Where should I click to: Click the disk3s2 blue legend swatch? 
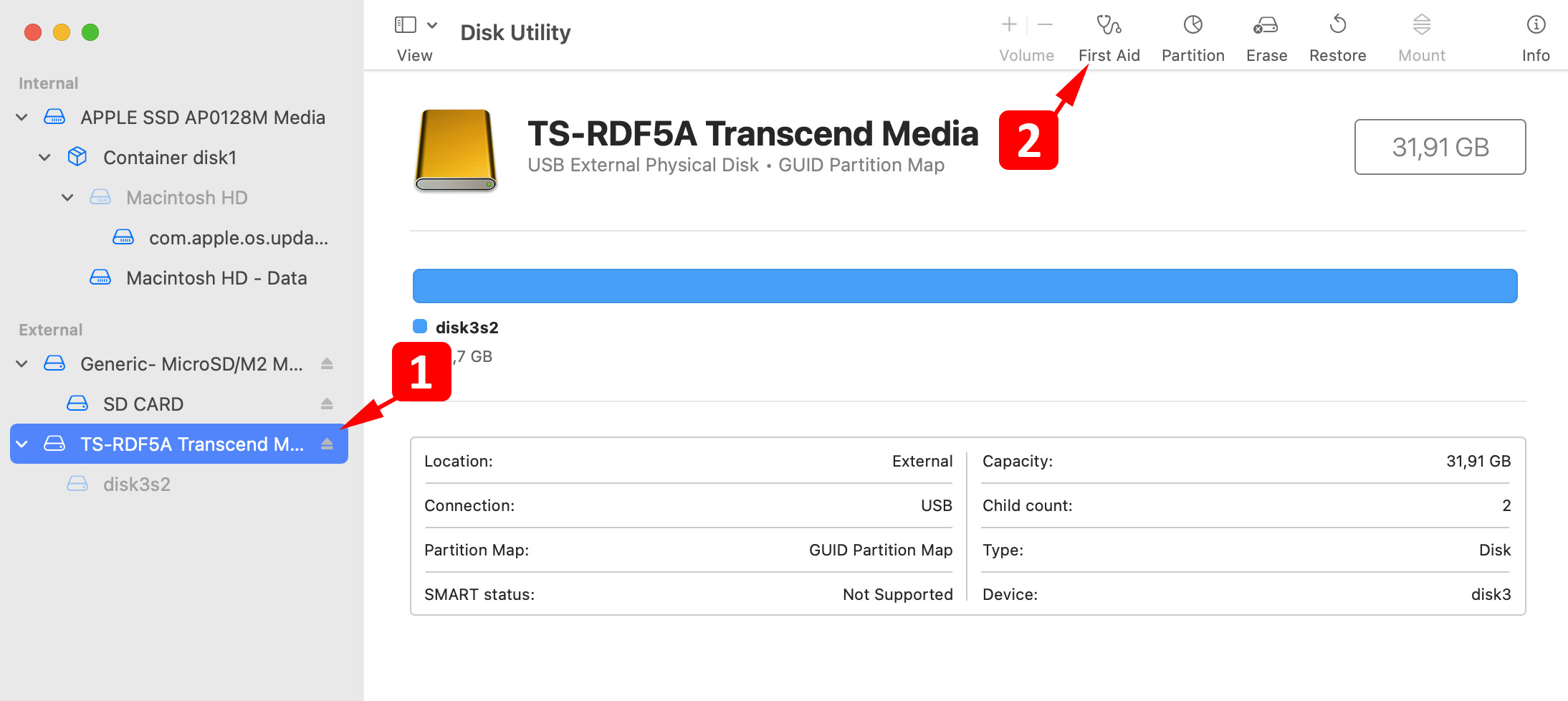click(420, 327)
